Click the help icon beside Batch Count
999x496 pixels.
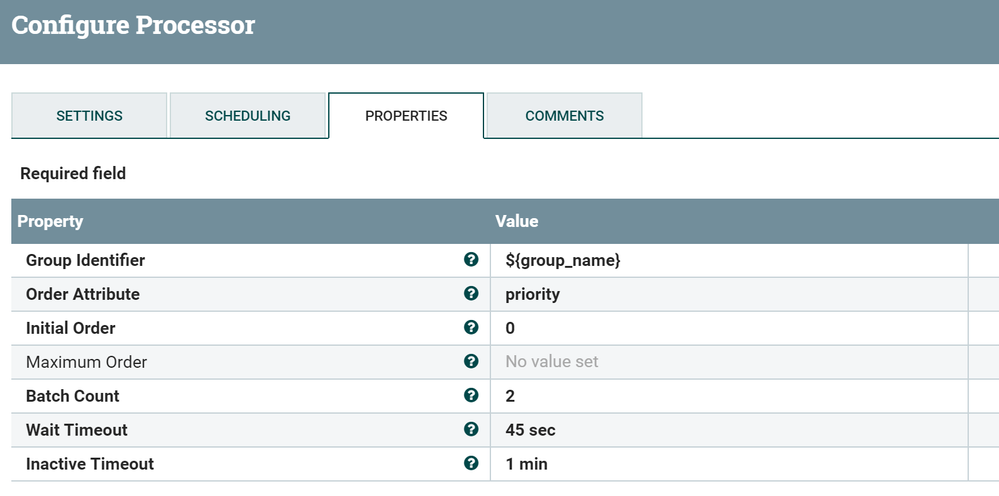tap(471, 396)
